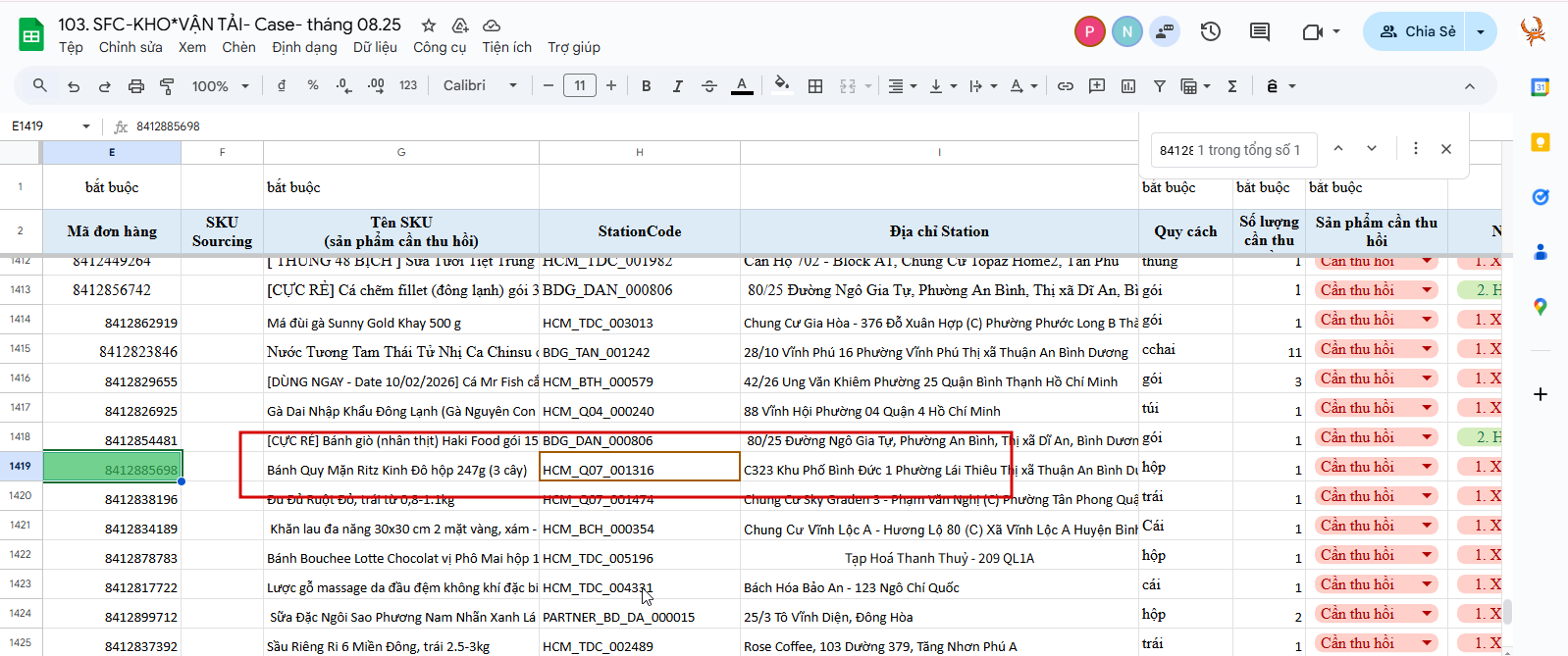1568x656 pixels.
Task: Click the search menus magnifier icon
Action: pyautogui.click(x=40, y=86)
